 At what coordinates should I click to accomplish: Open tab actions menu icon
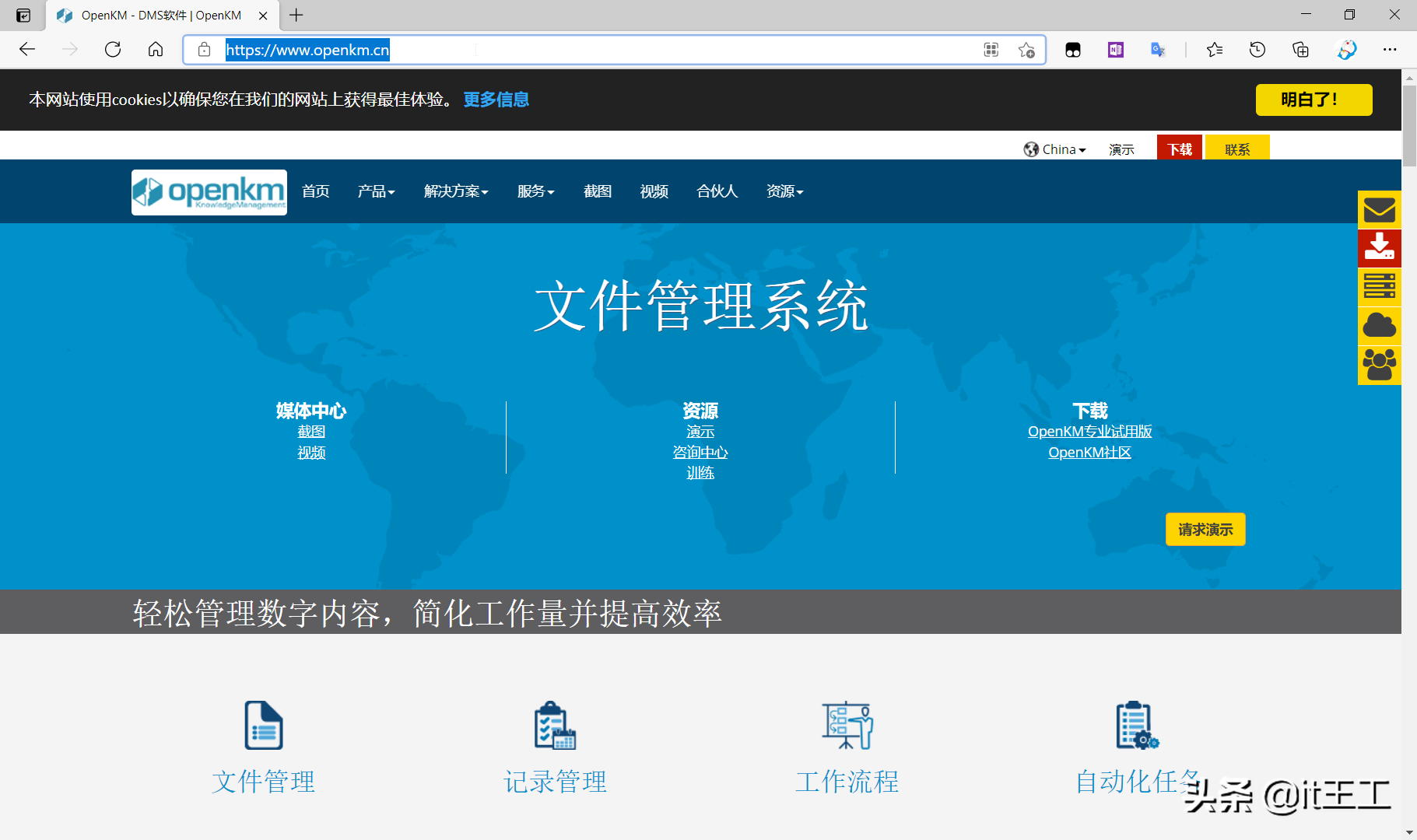23,15
